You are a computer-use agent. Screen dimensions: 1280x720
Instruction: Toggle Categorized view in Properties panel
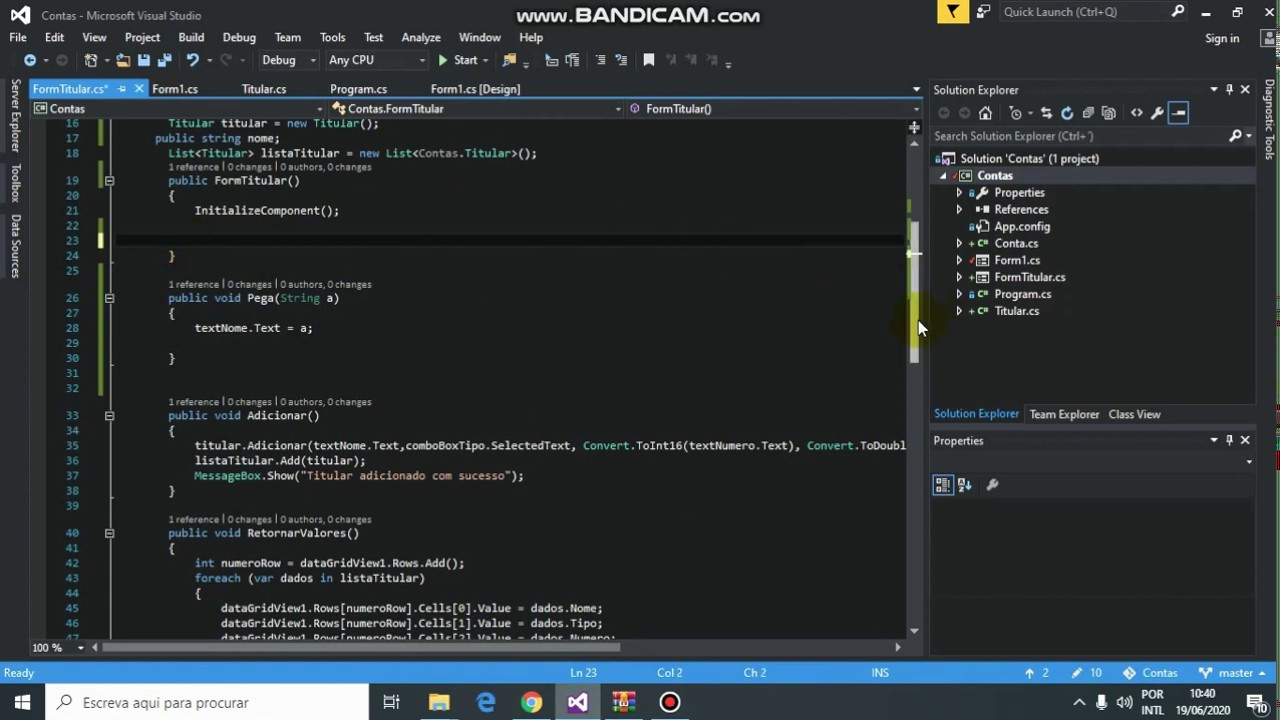(x=943, y=485)
